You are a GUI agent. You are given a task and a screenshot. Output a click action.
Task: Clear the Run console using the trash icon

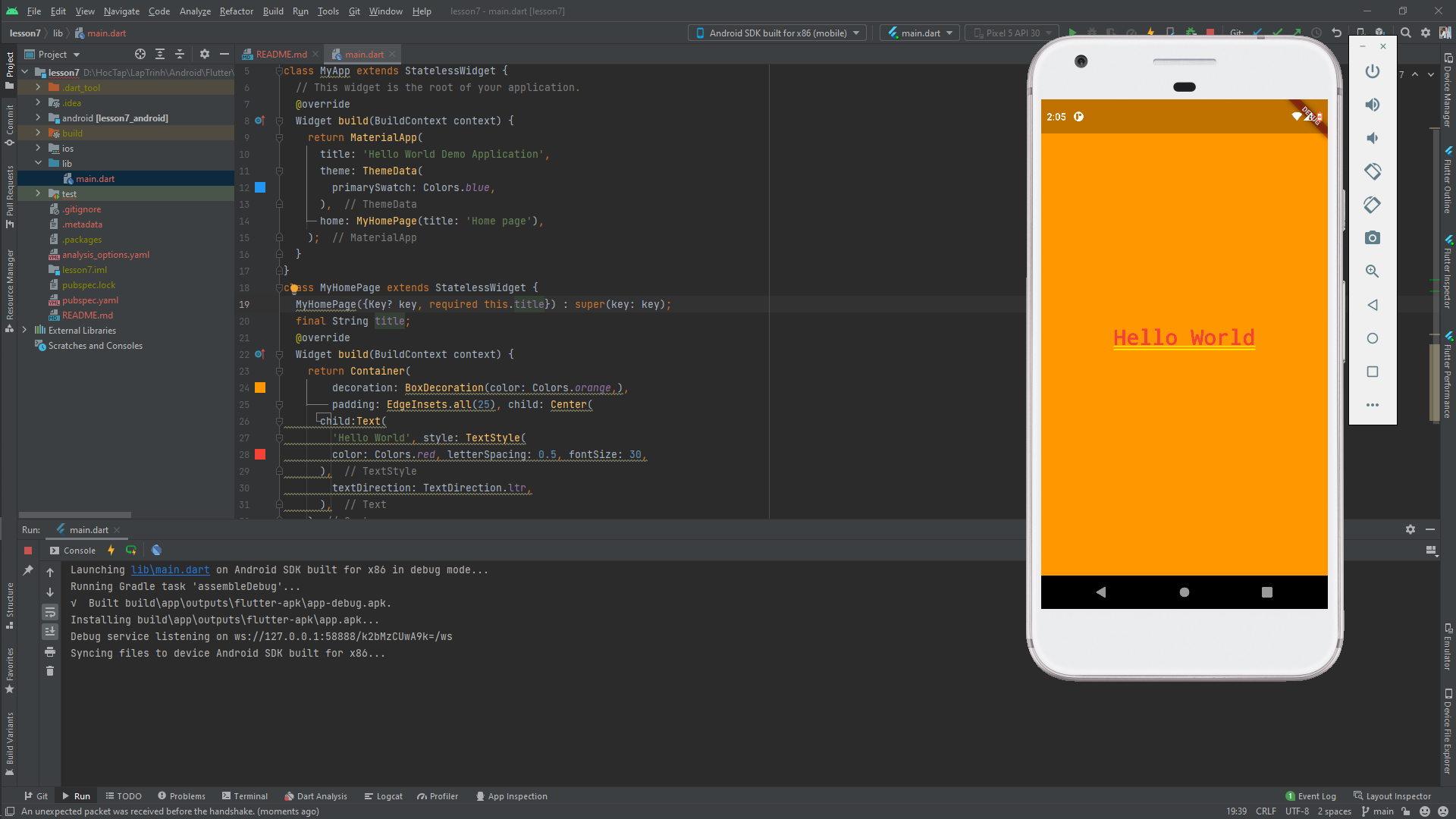pos(50,671)
